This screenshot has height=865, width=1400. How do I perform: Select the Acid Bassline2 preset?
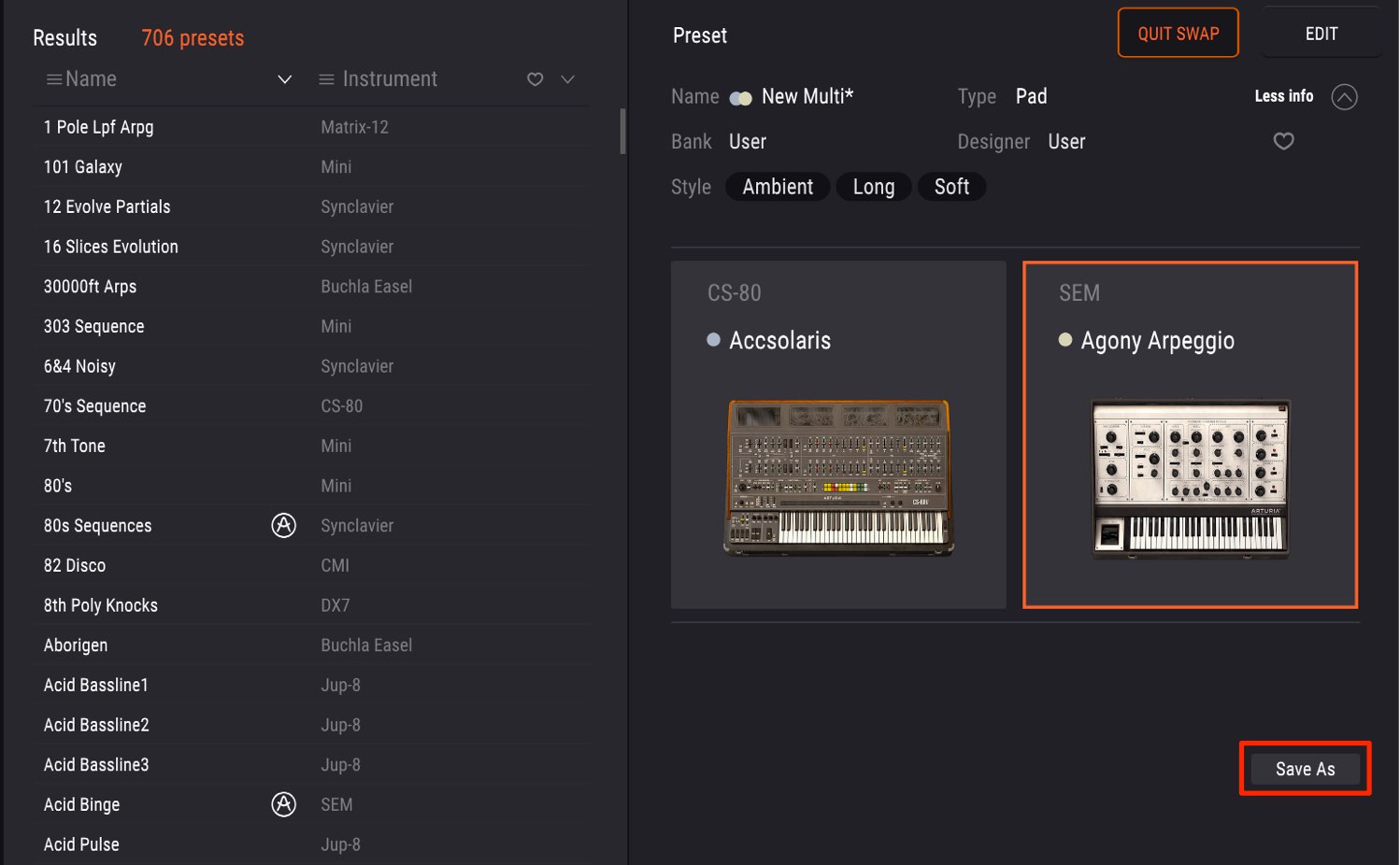point(311,725)
